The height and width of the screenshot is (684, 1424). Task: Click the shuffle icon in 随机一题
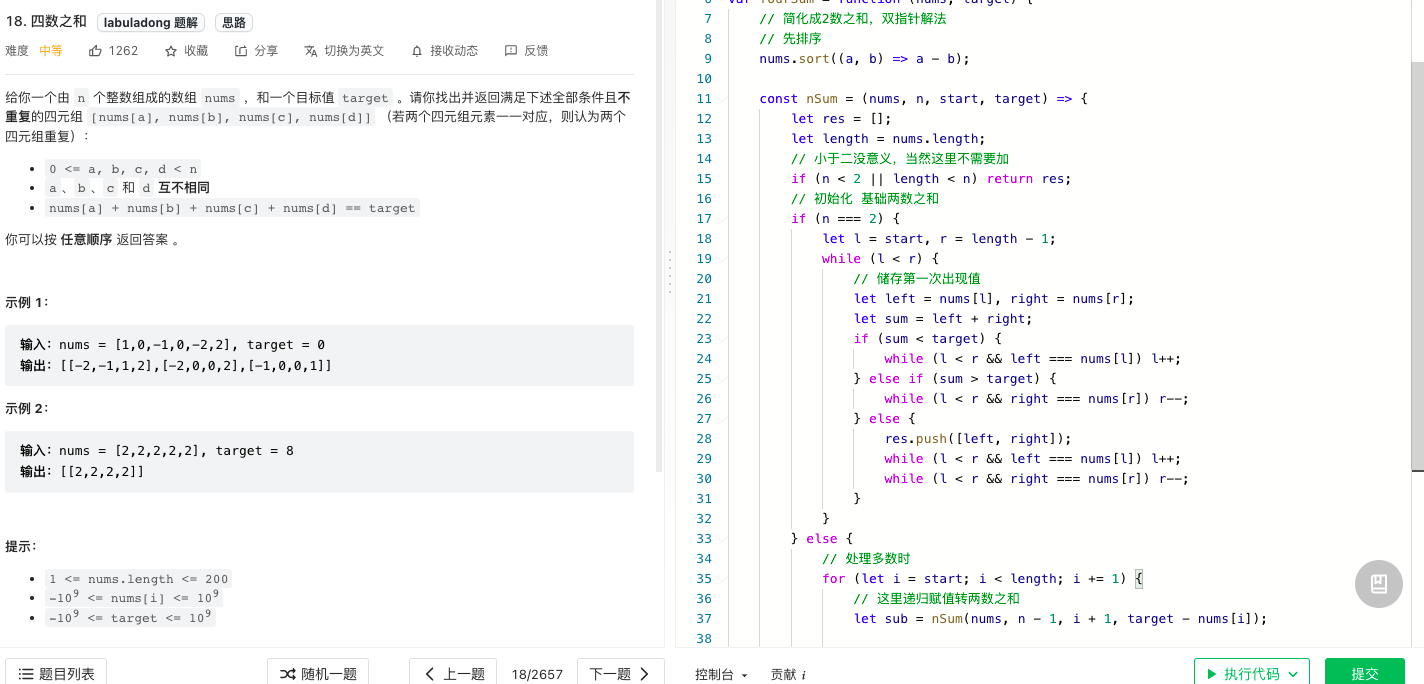tap(287, 674)
